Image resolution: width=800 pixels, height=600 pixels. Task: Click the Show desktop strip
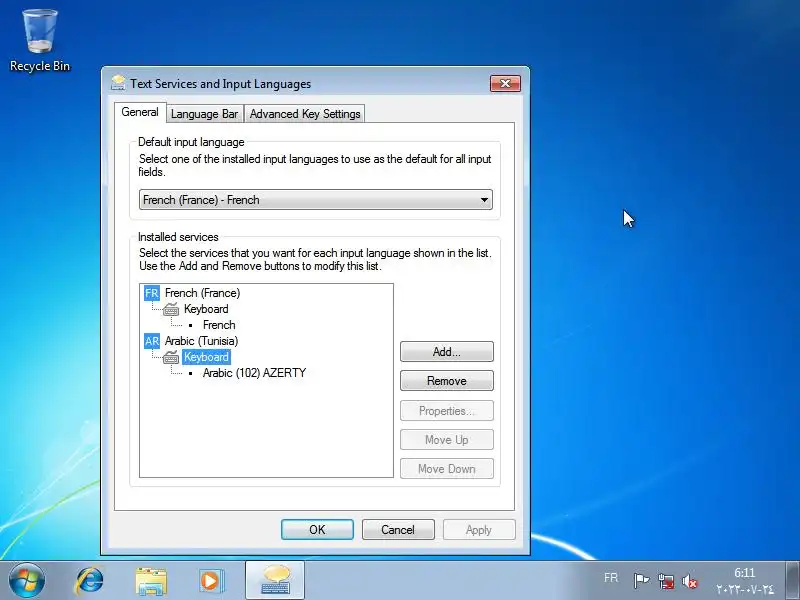pyautogui.click(x=792, y=580)
